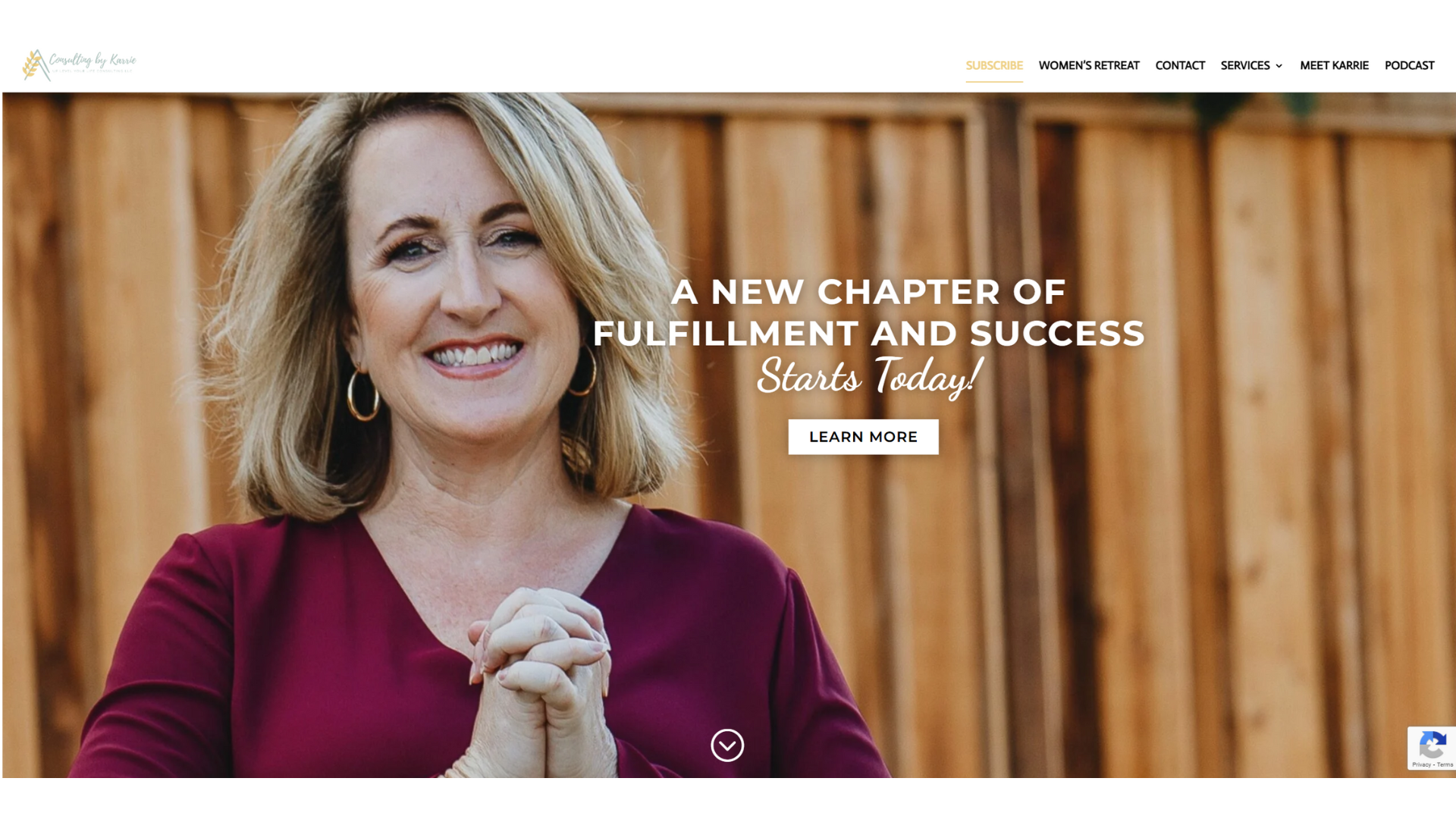Click the Learn More button
The image size is (1456, 819).
[863, 437]
